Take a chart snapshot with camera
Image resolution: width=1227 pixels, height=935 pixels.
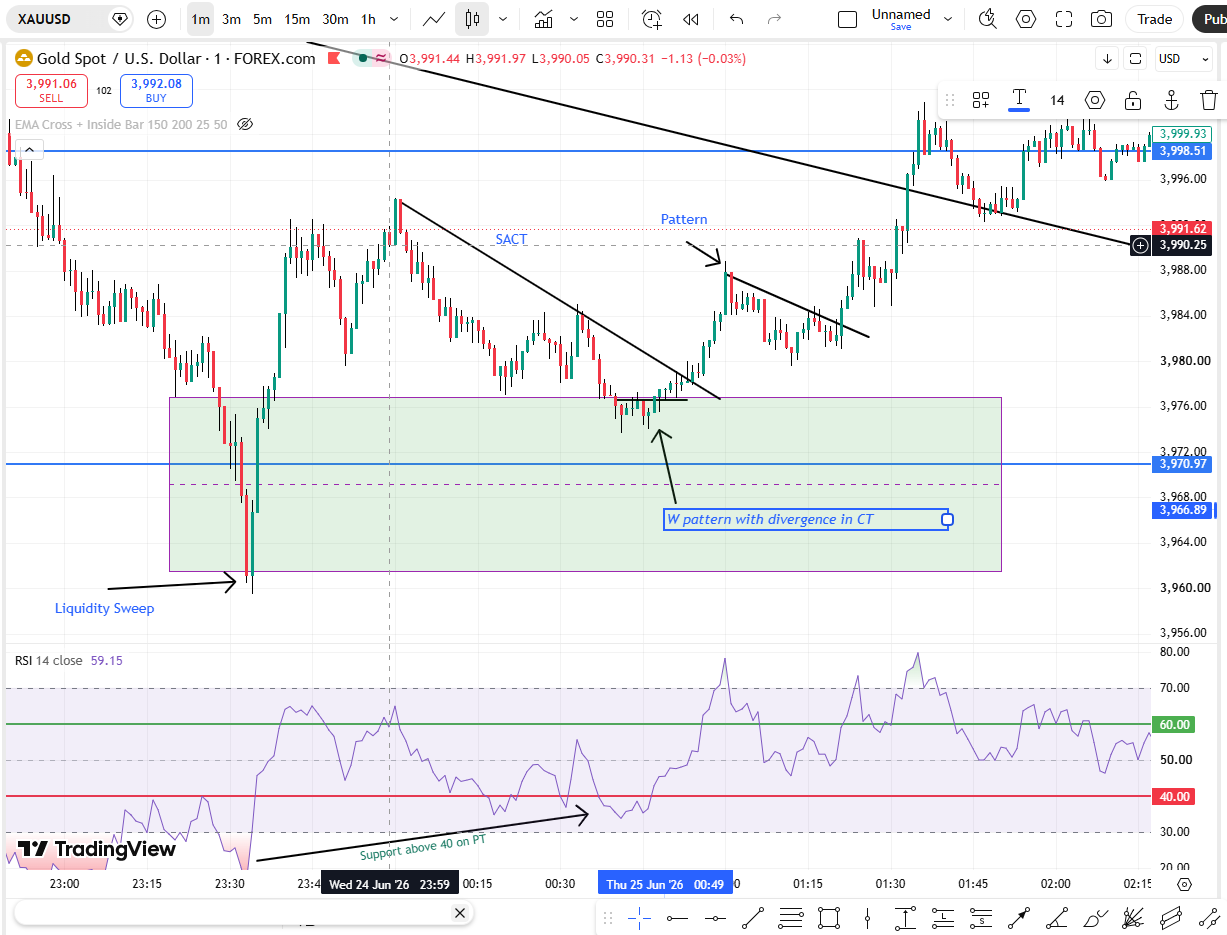click(x=1101, y=19)
